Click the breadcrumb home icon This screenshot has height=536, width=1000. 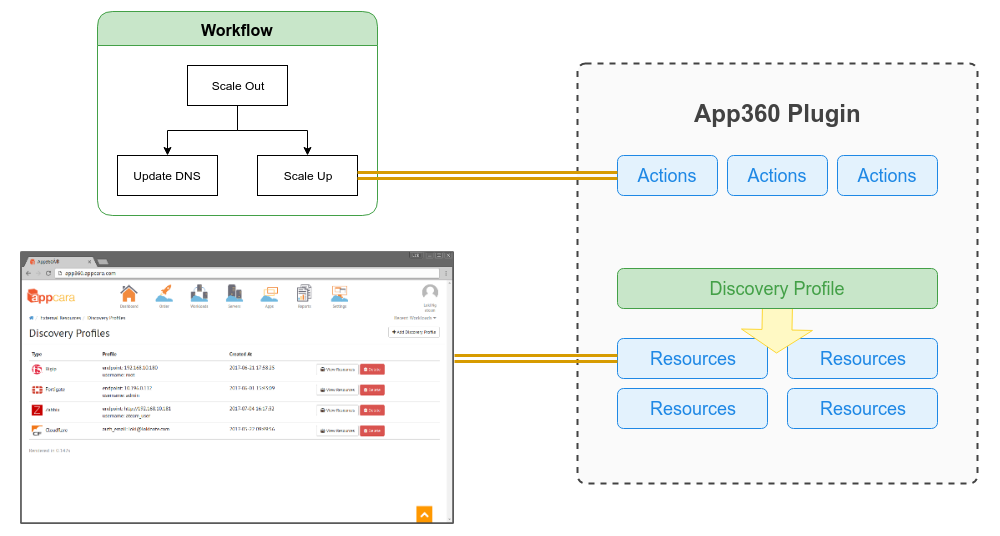(x=31, y=318)
